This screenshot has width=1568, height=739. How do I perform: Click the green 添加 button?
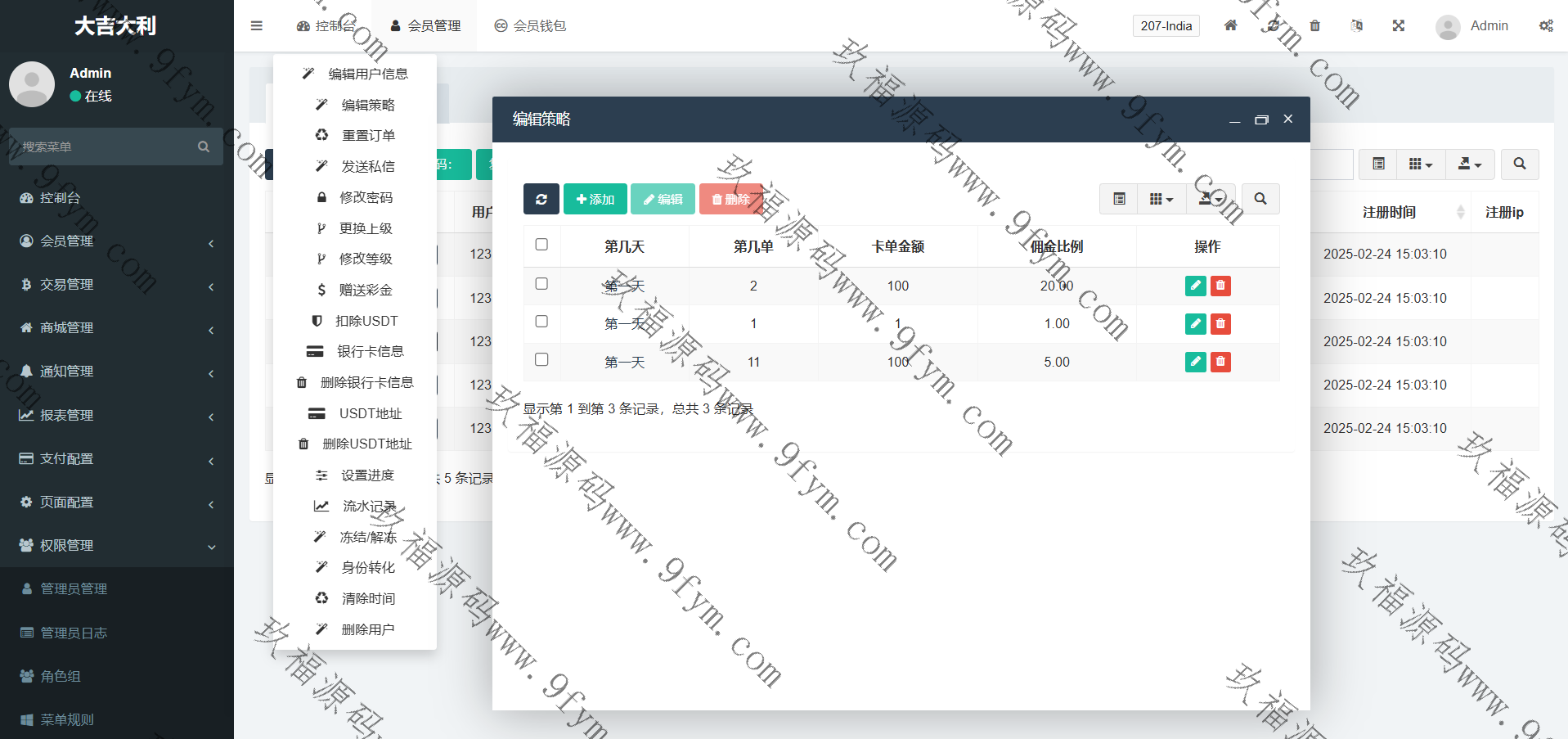595,199
